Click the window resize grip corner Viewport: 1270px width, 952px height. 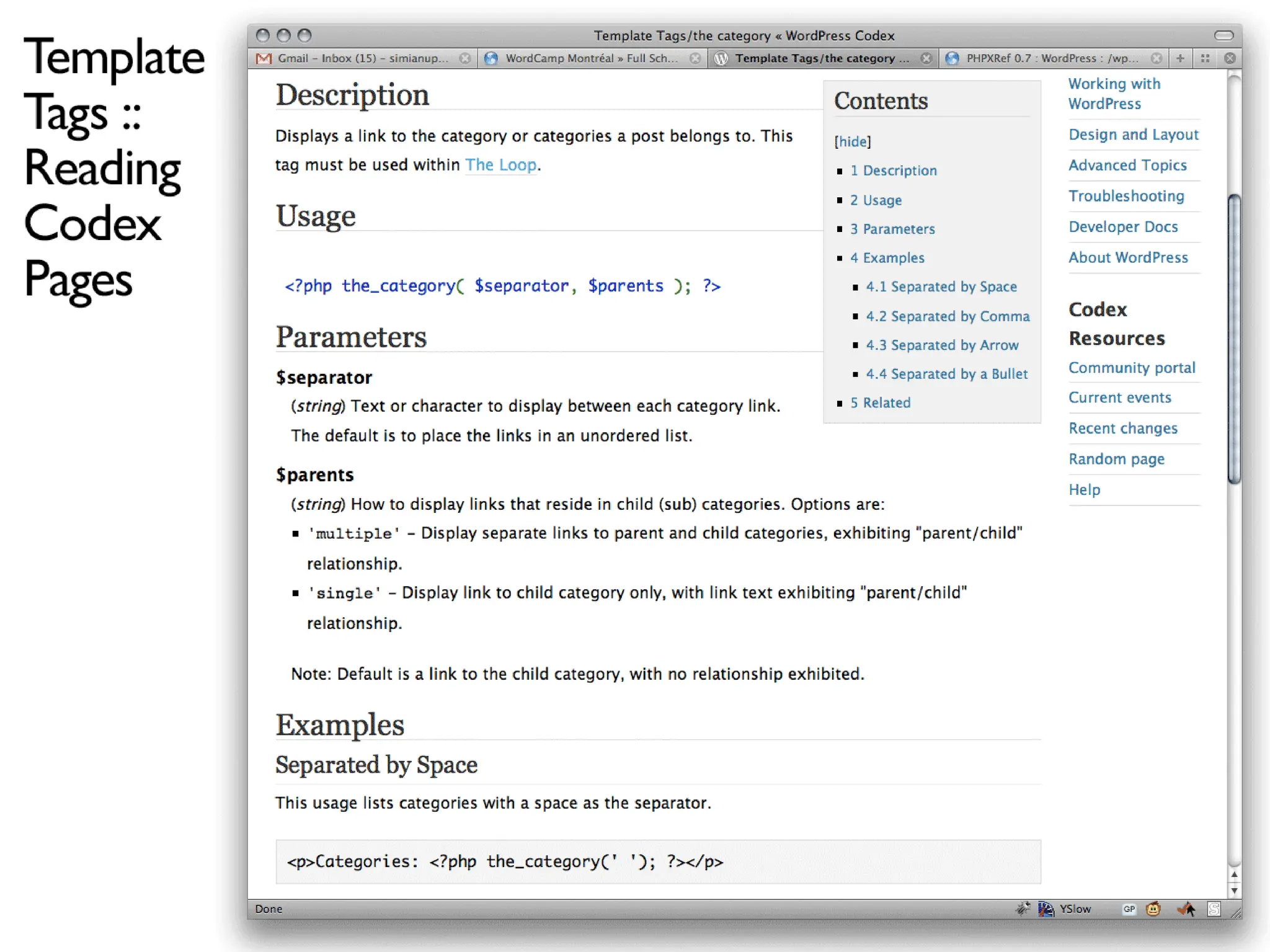1235,912
